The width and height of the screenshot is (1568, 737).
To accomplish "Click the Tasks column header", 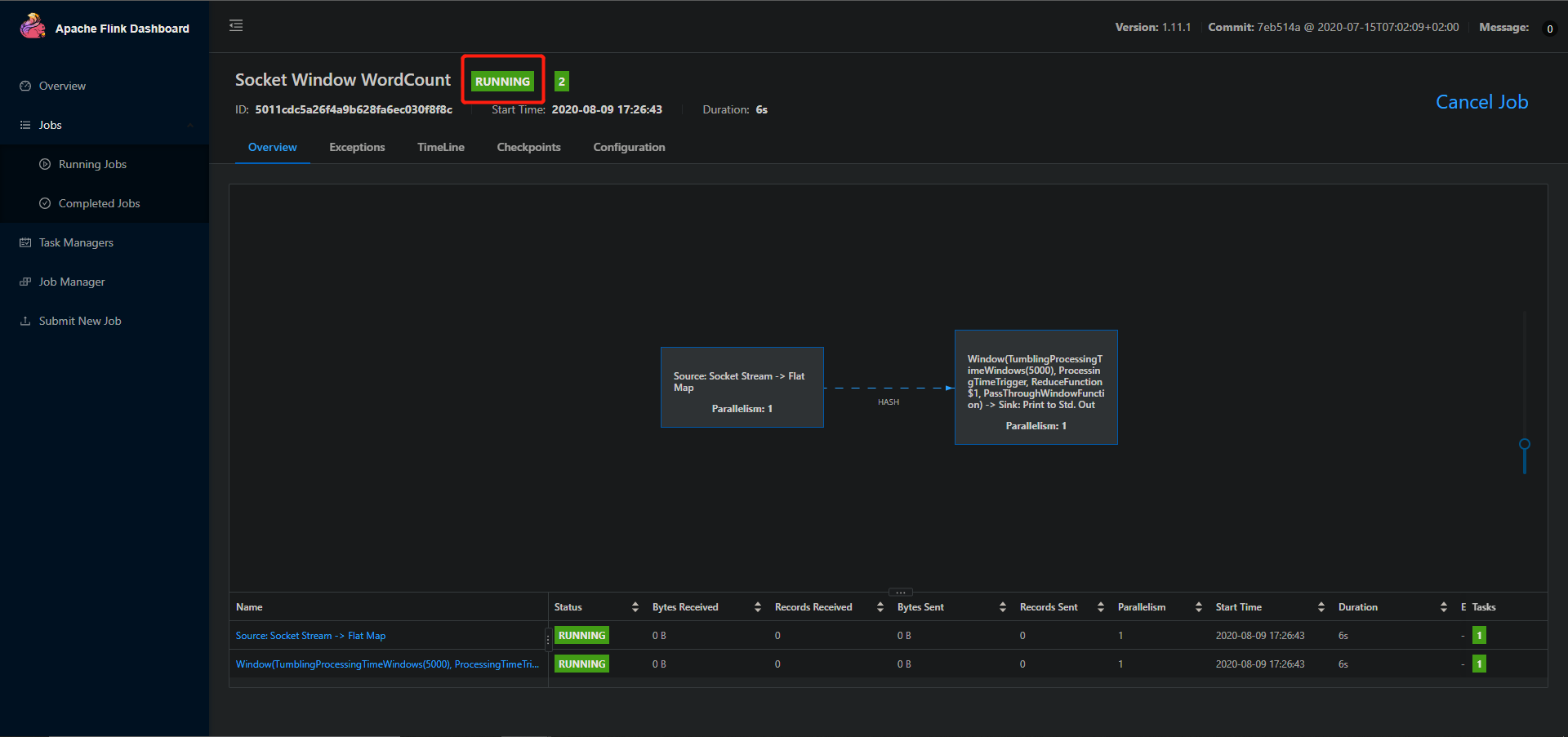I will 1484,606.
